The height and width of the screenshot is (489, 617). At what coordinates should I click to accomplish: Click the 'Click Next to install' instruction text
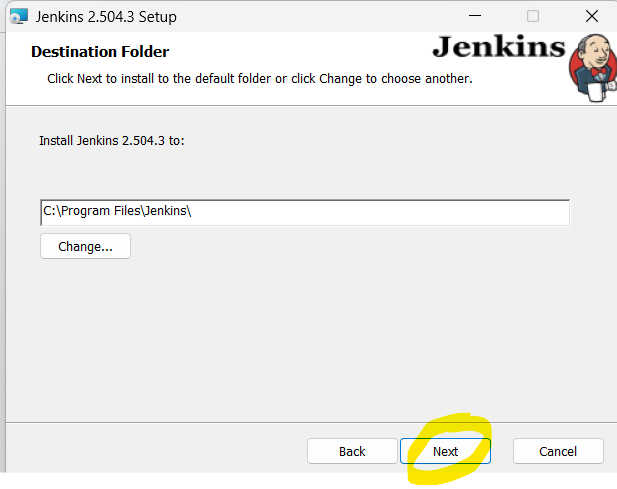(260, 79)
